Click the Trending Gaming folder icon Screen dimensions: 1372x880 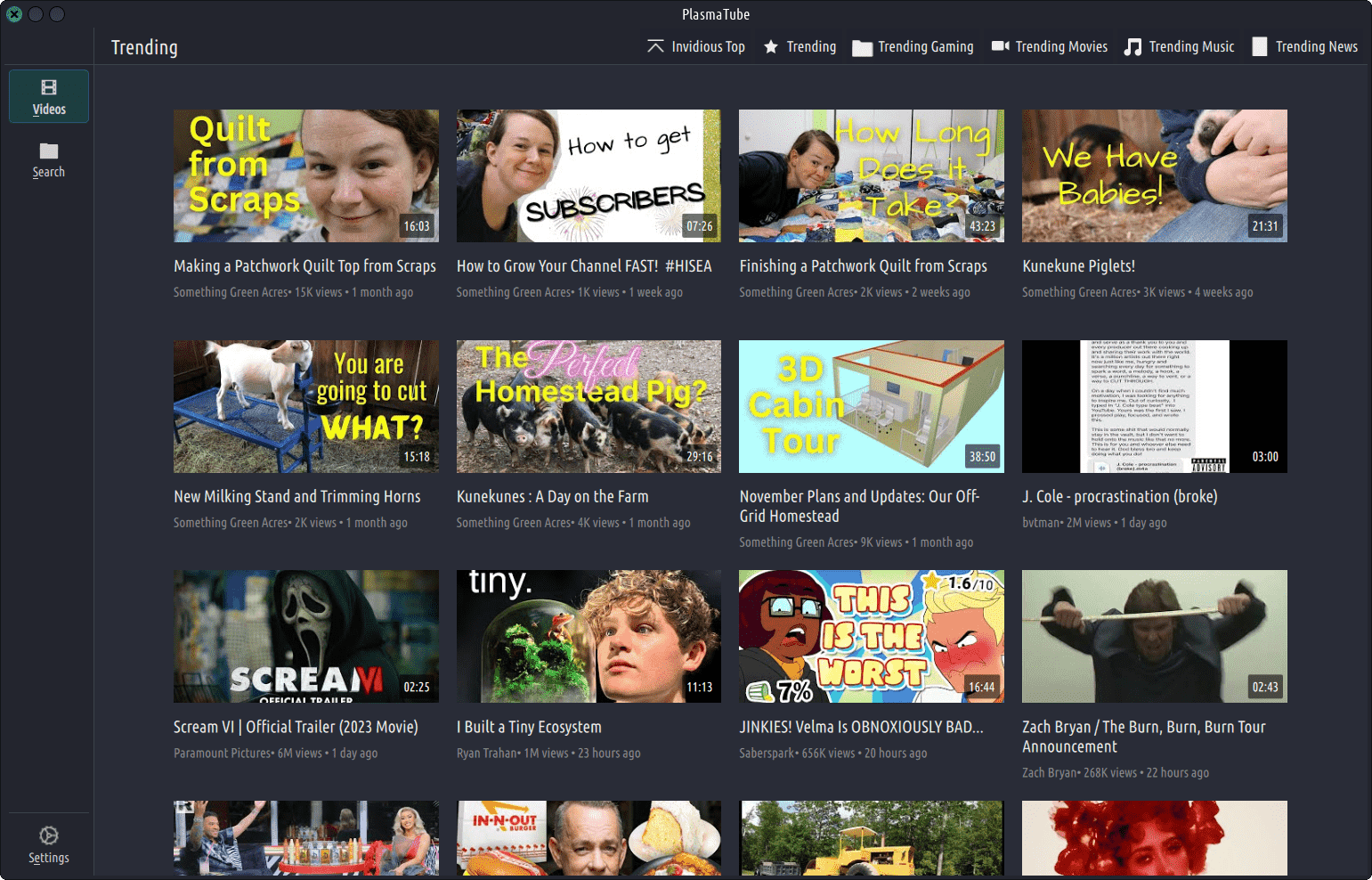tap(862, 48)
